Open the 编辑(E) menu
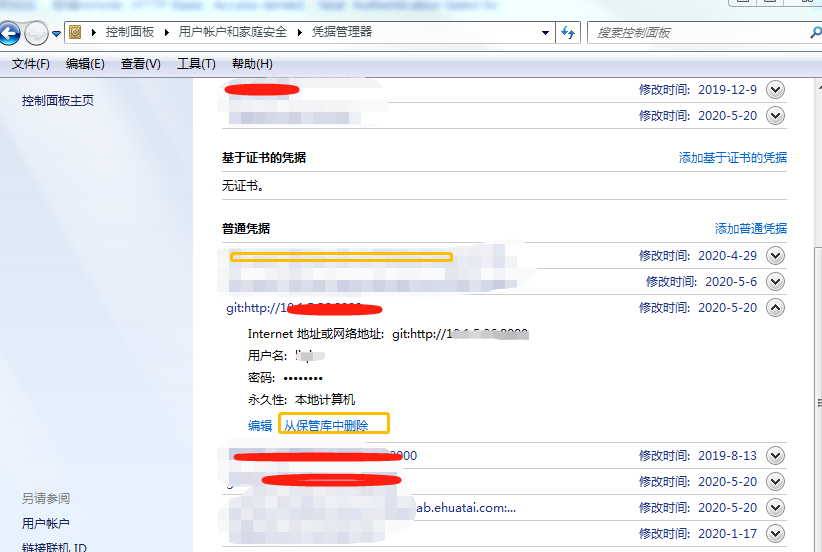Image resolution: width=822 pixels, height=552 pixels. pos(85,64)
